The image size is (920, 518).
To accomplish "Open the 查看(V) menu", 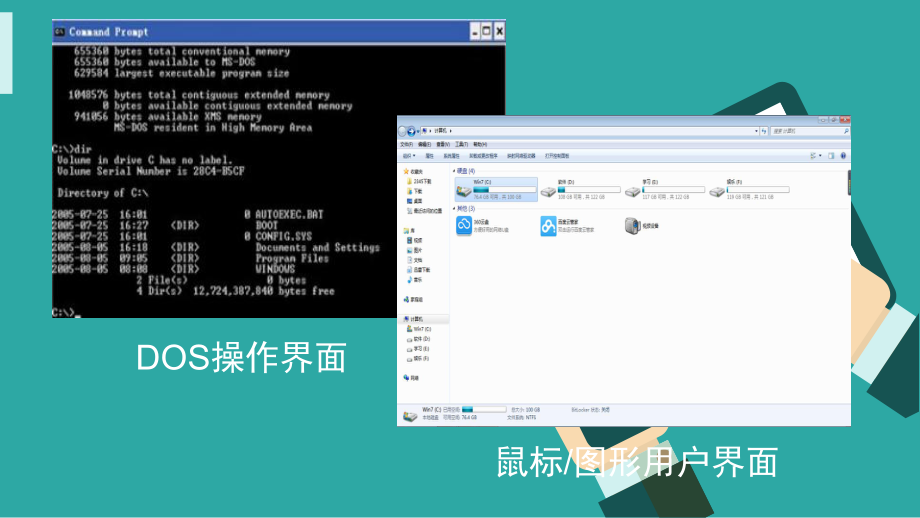I will coord(443,144).
